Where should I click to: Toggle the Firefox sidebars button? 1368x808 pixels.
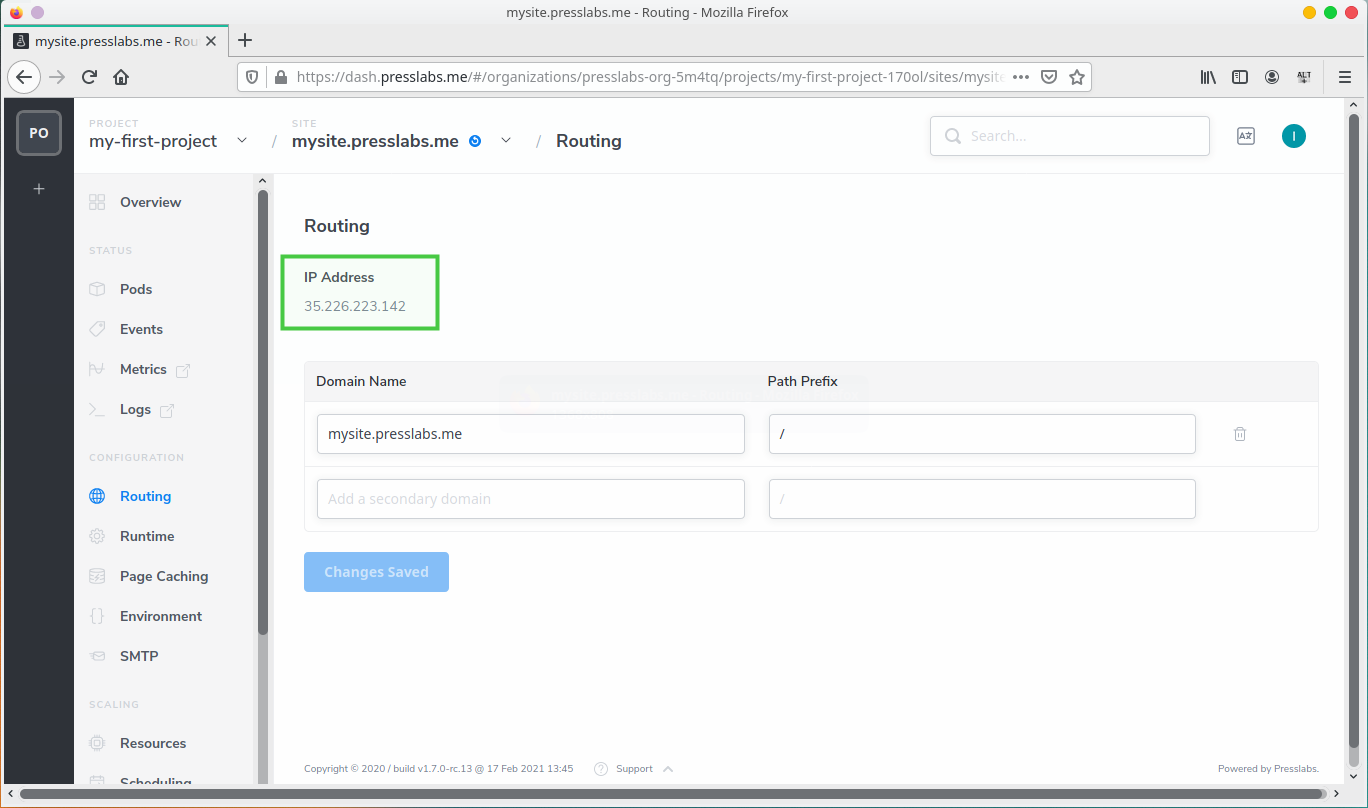click(1240, 77)
